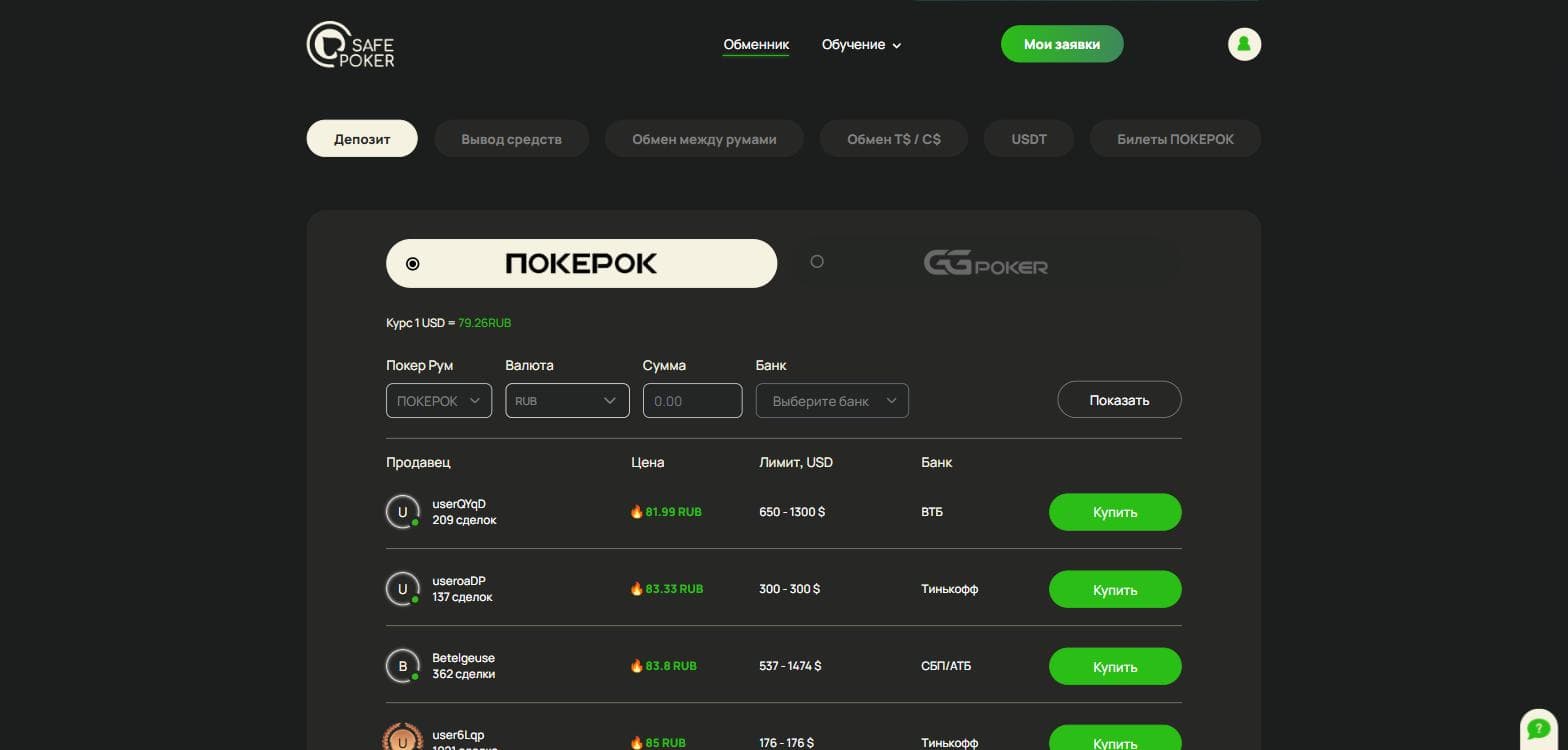Click the limit 650 - 1300 $
The height and width of the screenshot is (750, 1568).
(792, 512)
